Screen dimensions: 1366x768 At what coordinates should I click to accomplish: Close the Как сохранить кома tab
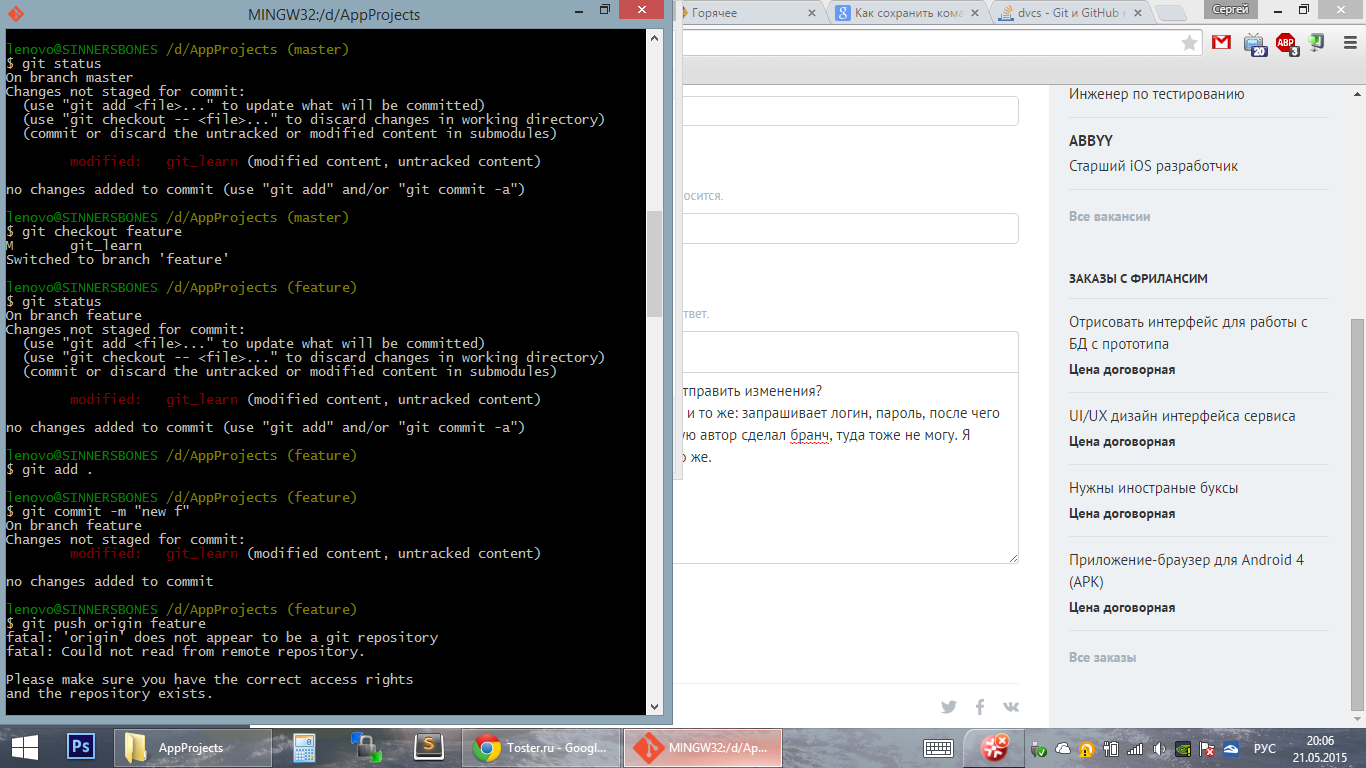click(973, 12)
